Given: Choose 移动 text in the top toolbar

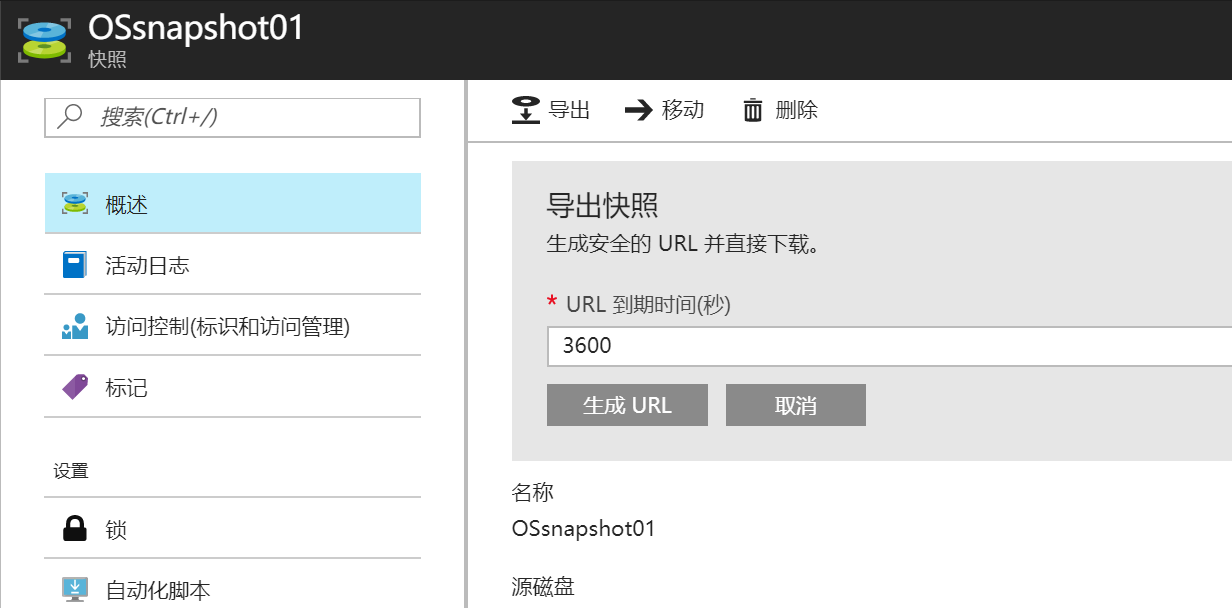Looking at the screenshot, I should (x=683, y=110).
